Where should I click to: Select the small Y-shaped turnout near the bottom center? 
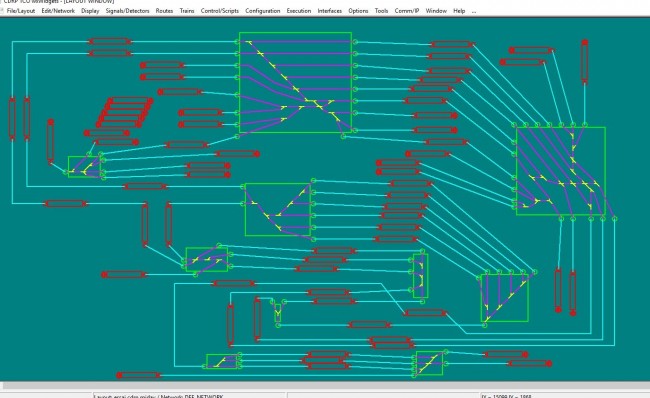277,311
